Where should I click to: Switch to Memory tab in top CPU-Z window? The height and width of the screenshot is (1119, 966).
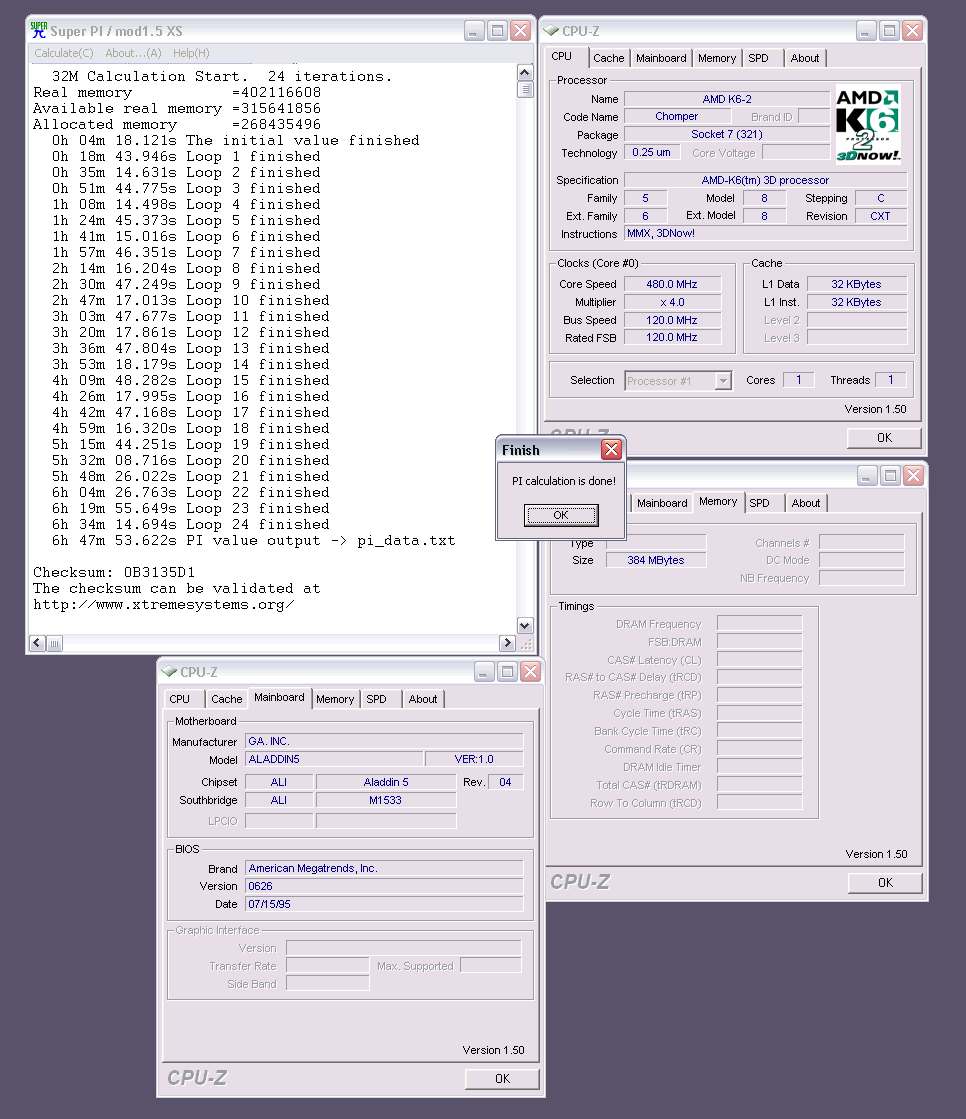[717, 58]
